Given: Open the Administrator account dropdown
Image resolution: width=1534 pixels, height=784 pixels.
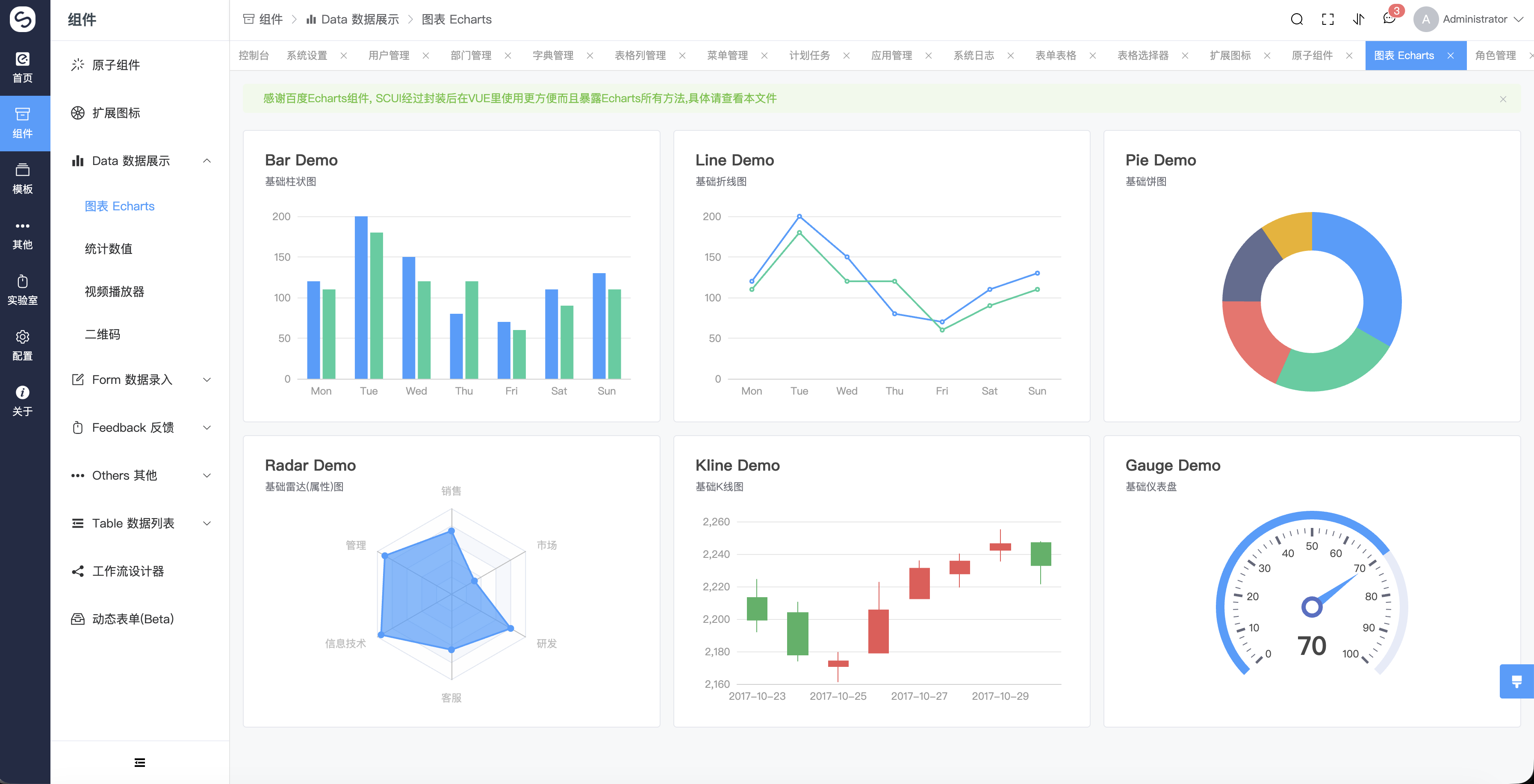Looking at the screenshot, I should pos(1476,18).
